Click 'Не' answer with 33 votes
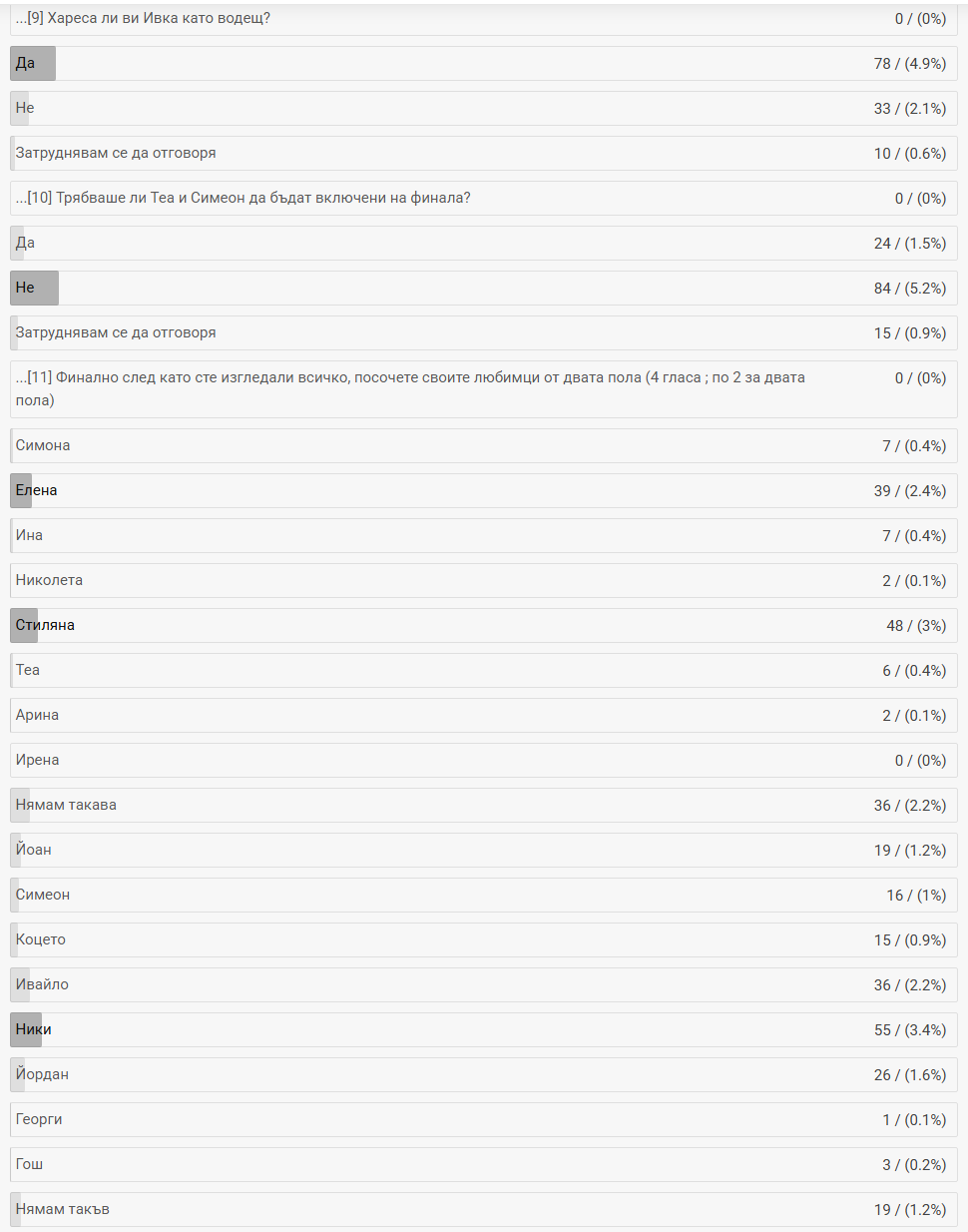 (484, 108)
